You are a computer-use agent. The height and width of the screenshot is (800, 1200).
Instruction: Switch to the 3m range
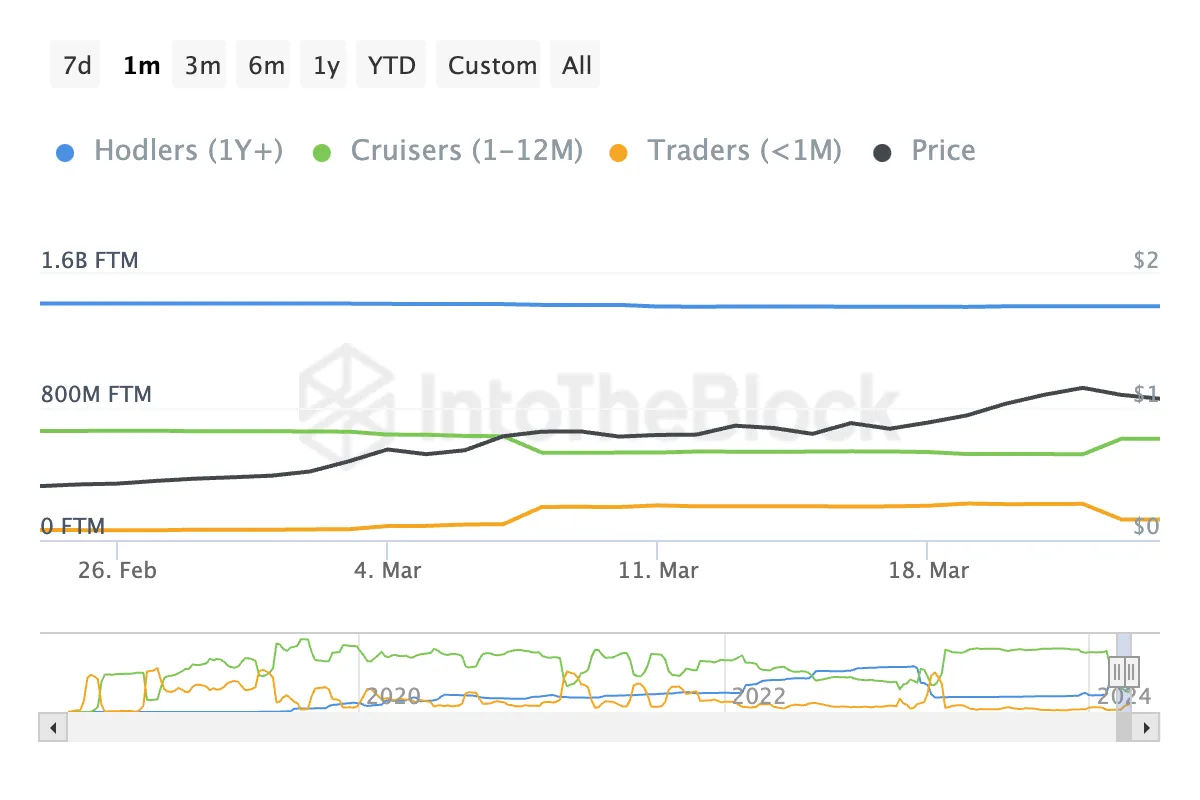pos(202,66)
